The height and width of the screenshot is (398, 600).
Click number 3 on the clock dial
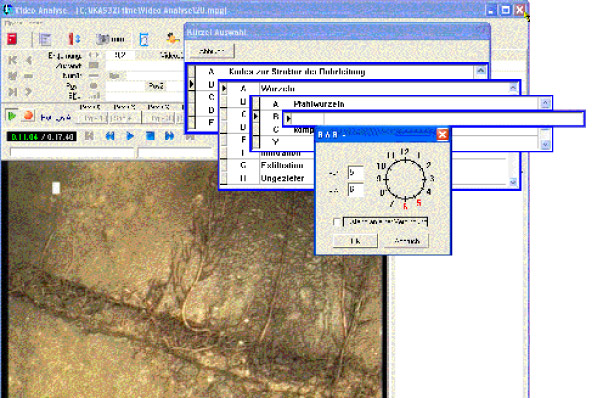[432, 178]
